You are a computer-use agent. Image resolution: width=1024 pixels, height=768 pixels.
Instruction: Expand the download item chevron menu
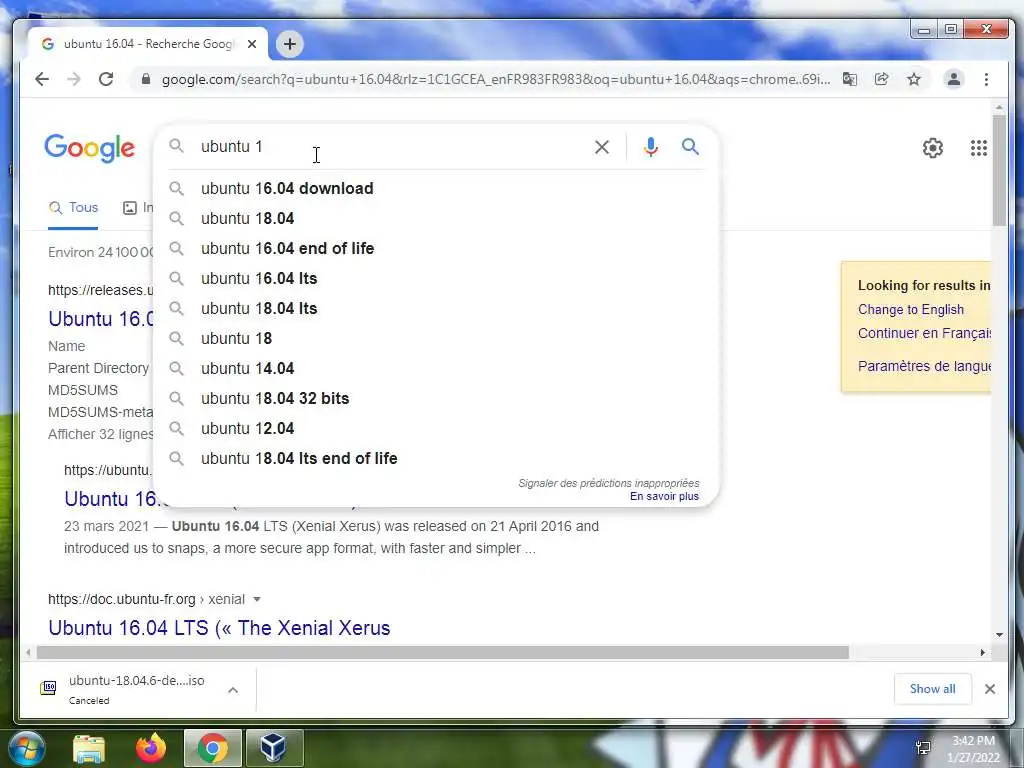tap(233, 690)
